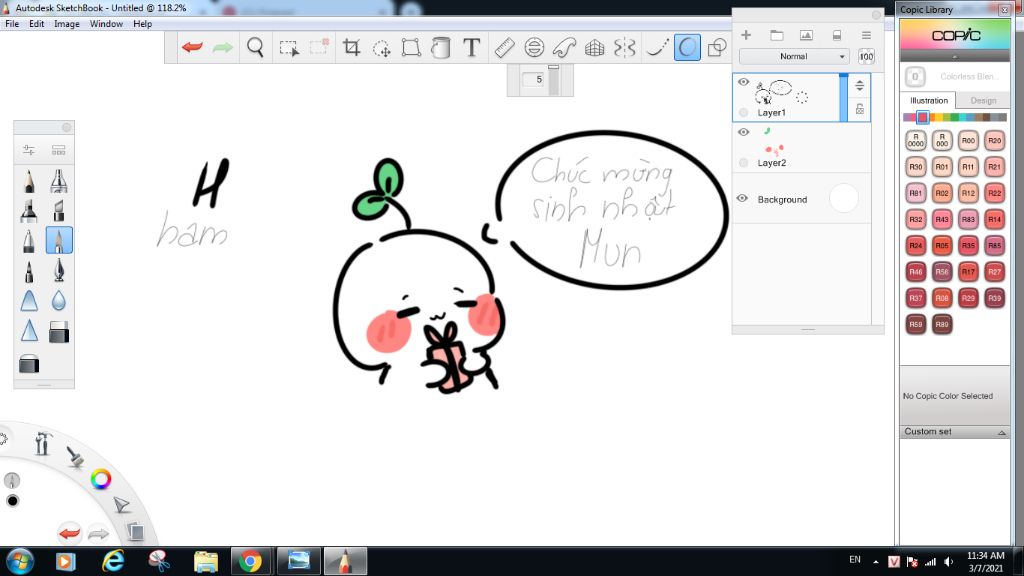Image resolution: width=1024 pixels, height=576 pixels.
Task: Enable the Ruler guide tool
Action: point(504,48)
